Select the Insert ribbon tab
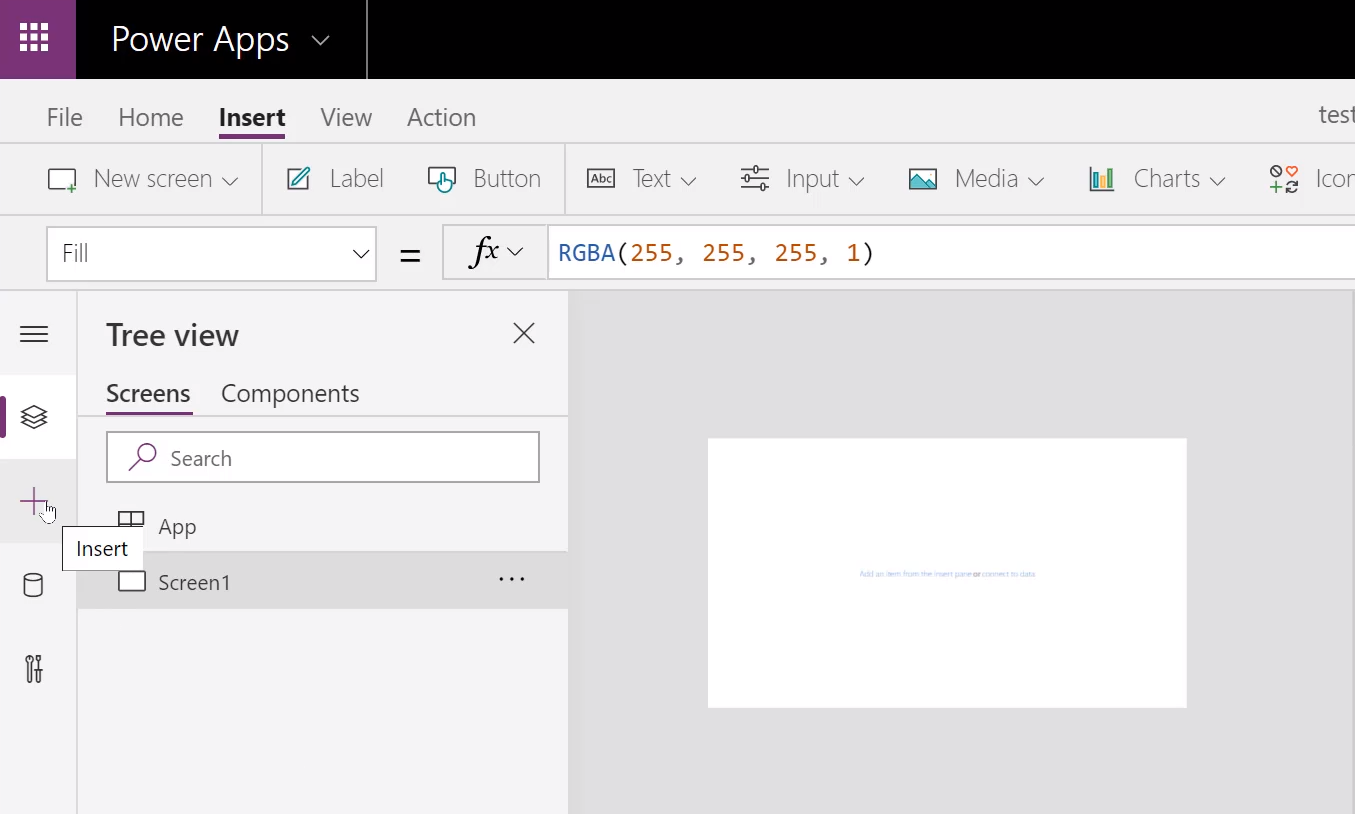 pyautogui.click(x=252, y=117)
